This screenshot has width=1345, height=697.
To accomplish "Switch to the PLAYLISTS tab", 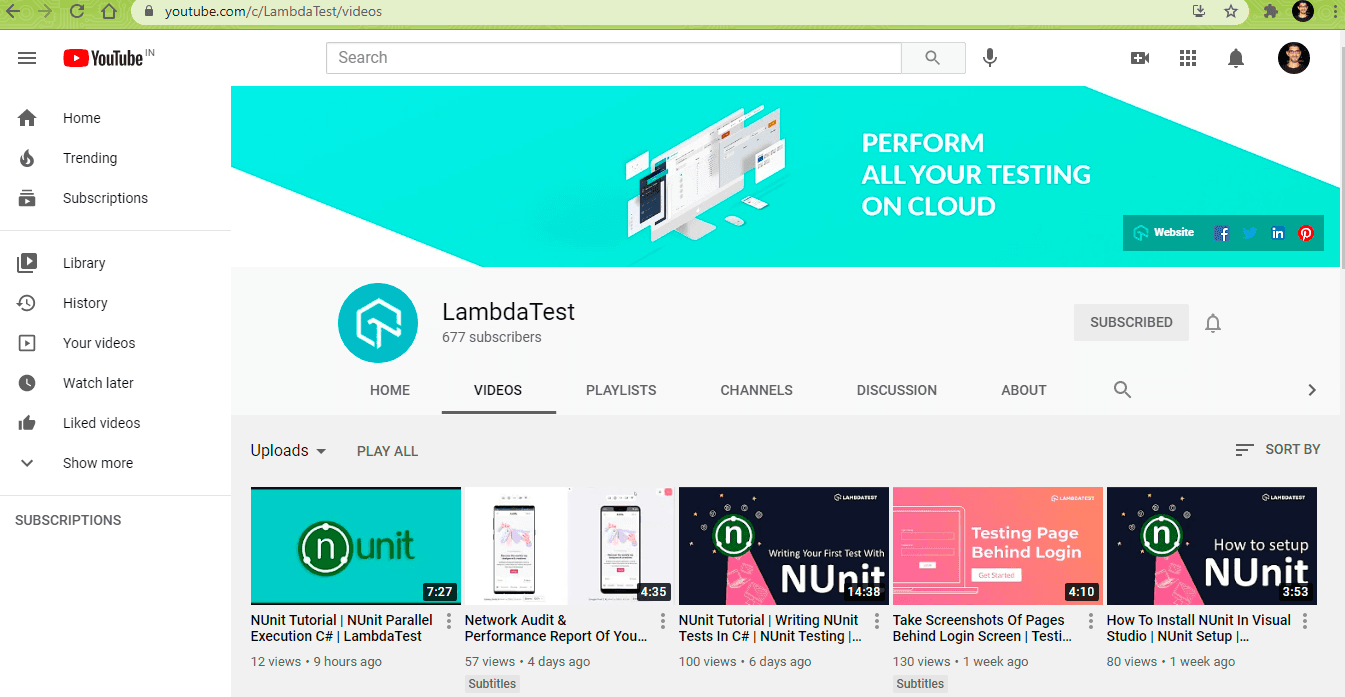I will pos(621,390).
